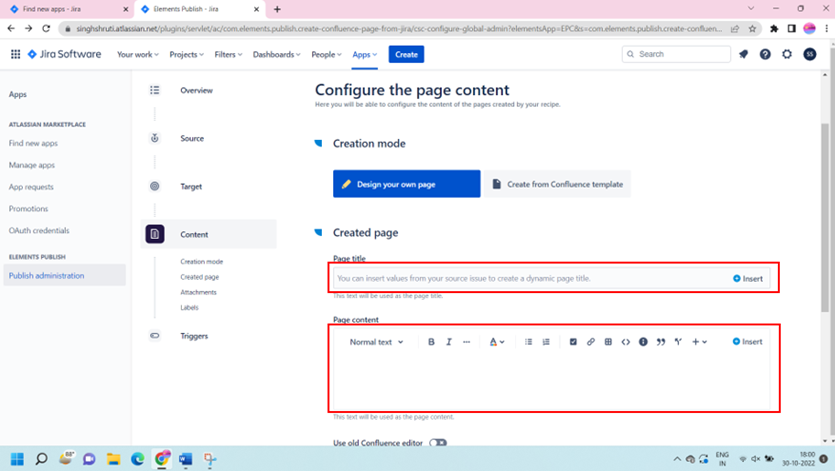835x471 pixels.
Task: Jump to Attachments sub-item
Action: pos(198,293)
